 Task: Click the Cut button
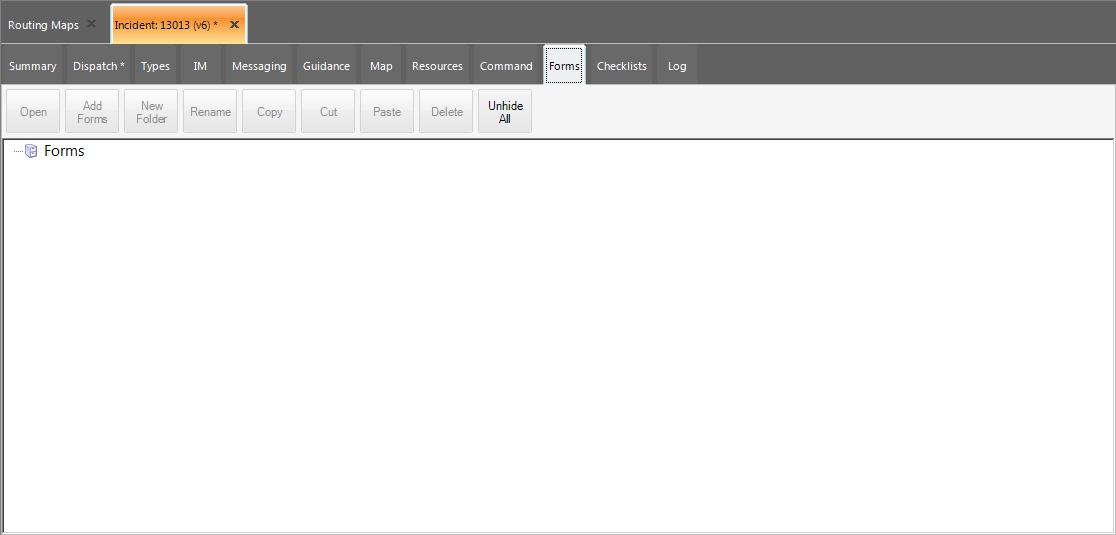point(328,111)
